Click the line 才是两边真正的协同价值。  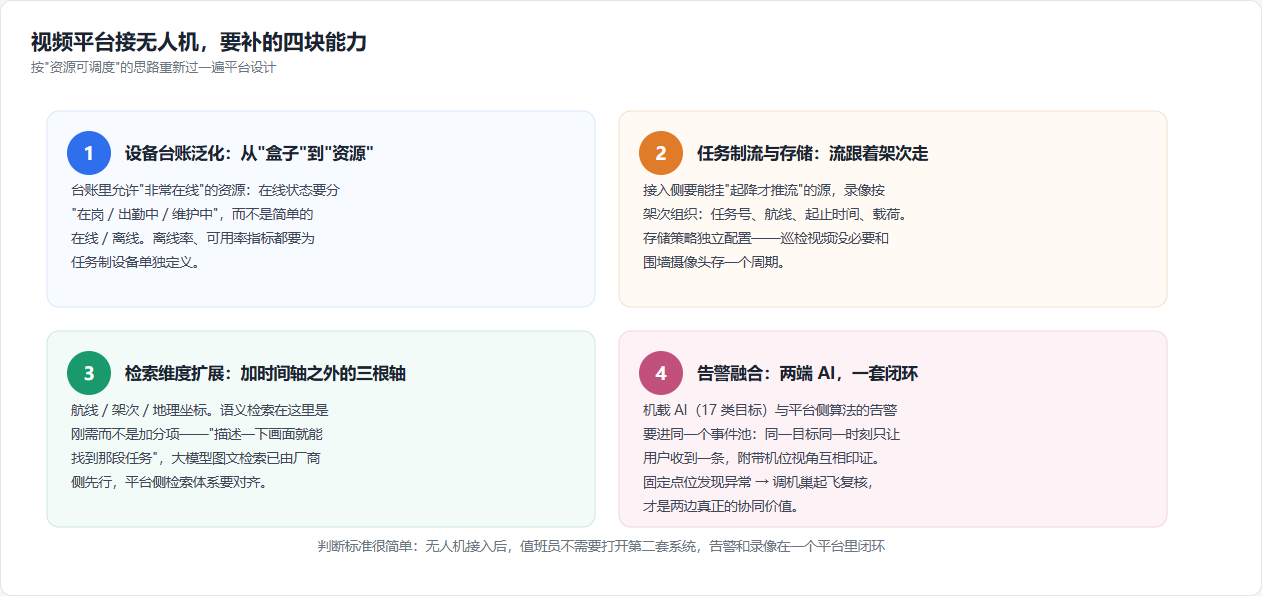click(x=720, y=507)
